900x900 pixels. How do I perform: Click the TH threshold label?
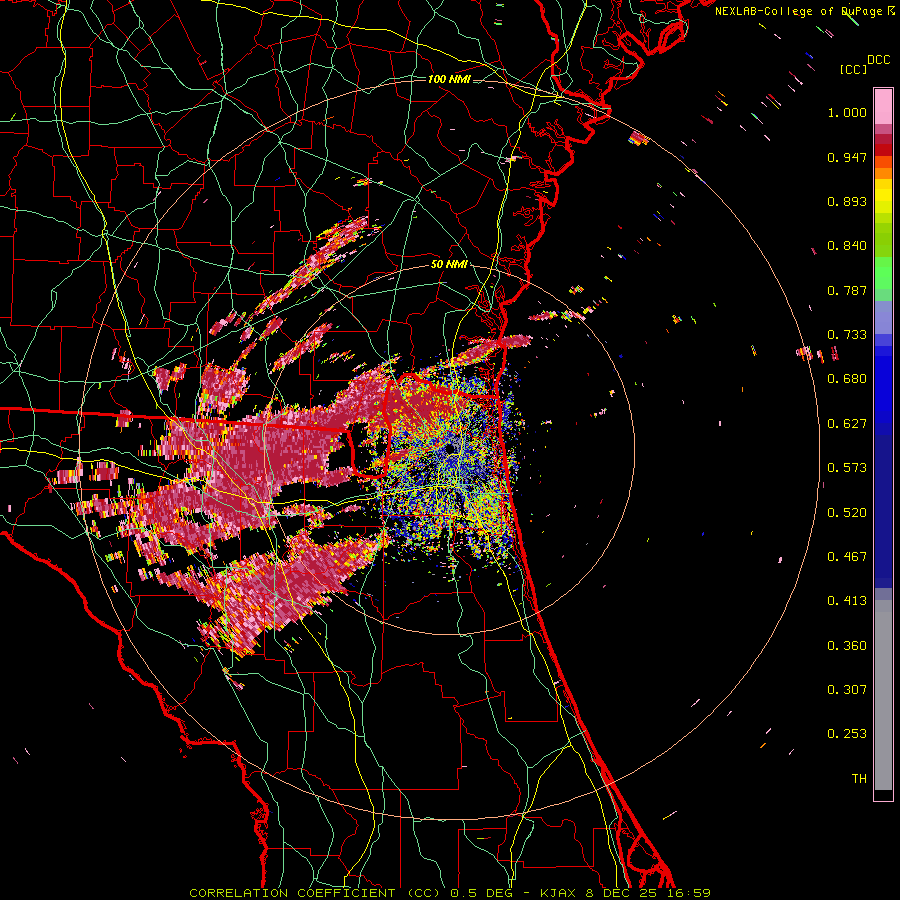click(x=859, y=779)
